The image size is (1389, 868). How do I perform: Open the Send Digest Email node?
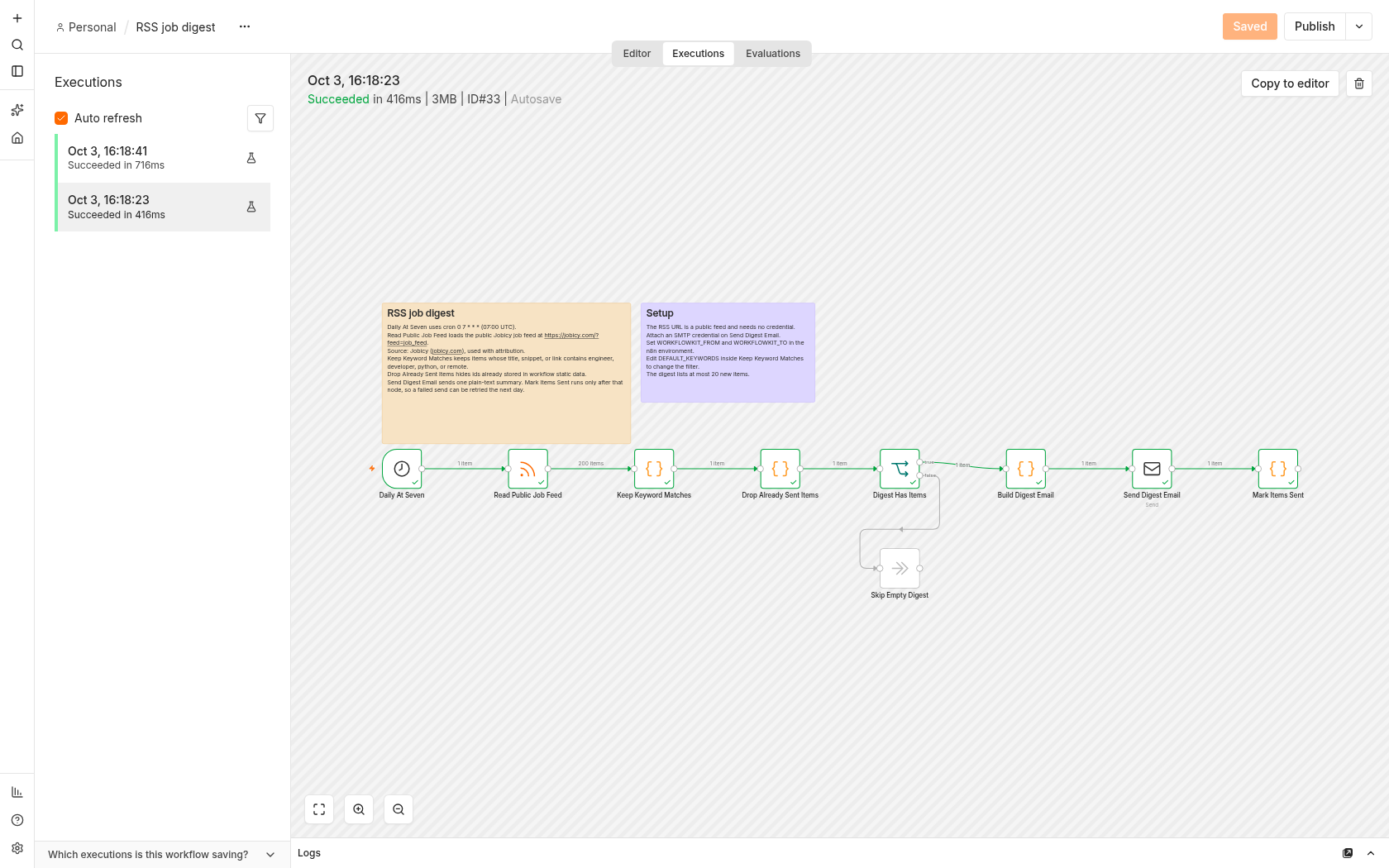tap(1152, 469)
